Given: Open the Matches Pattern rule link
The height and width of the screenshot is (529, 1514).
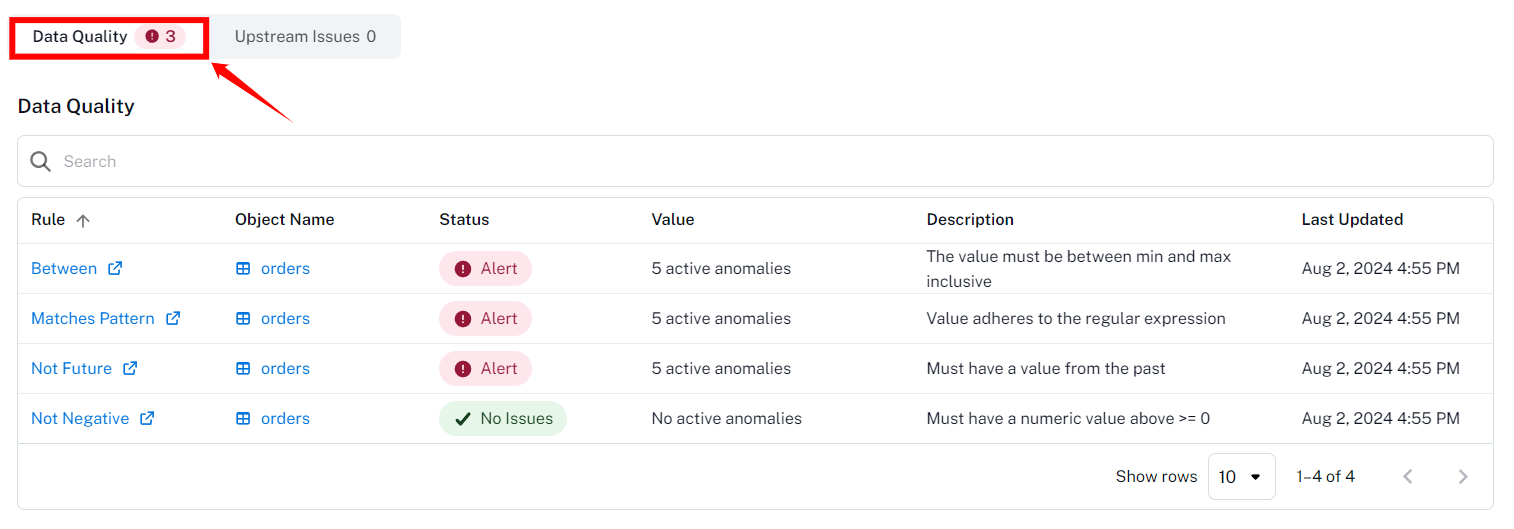Looking at the screenshot, I should [92, 318].
